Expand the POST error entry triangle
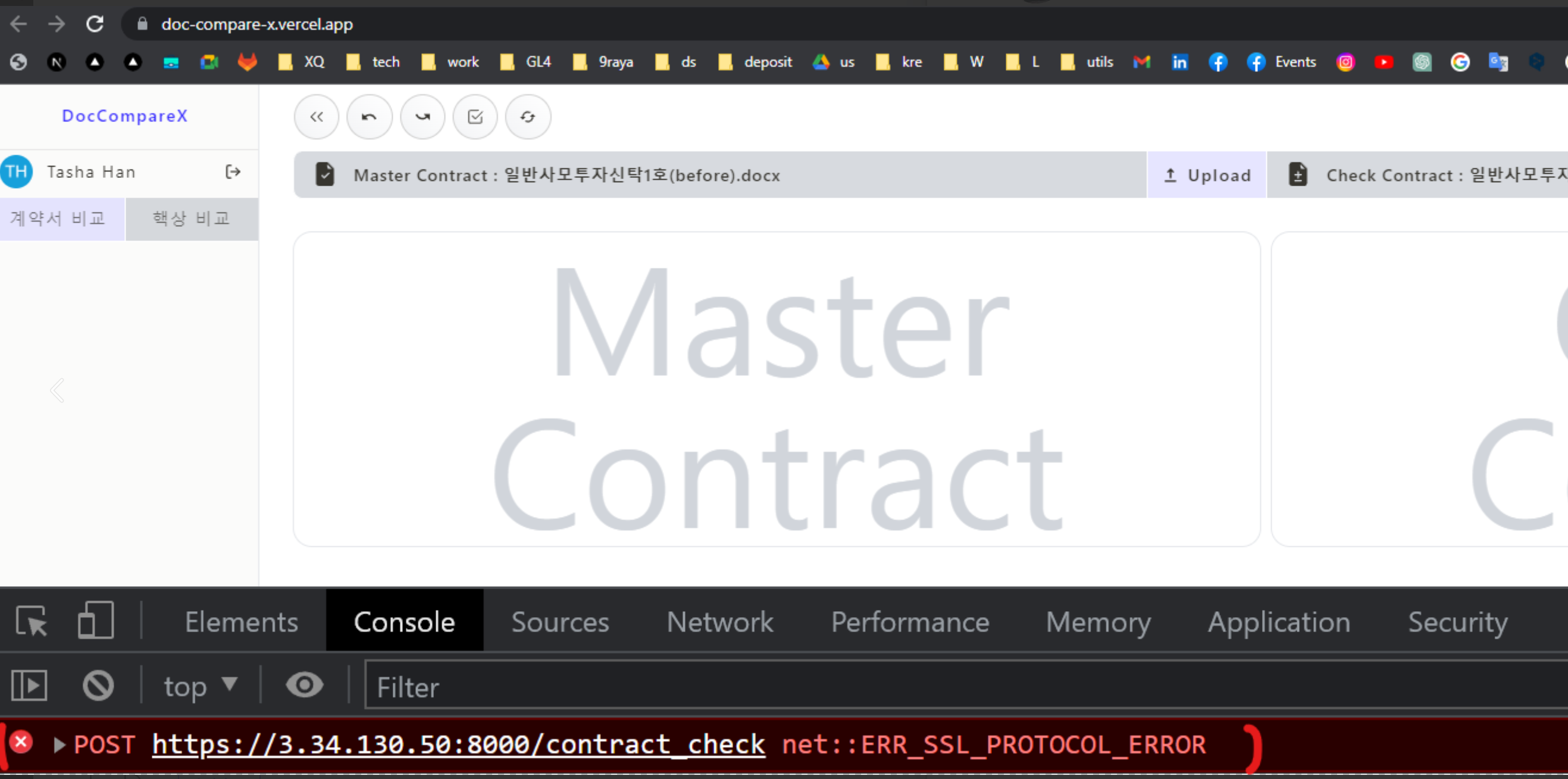The image size is (1568, 779). (59, 745)
